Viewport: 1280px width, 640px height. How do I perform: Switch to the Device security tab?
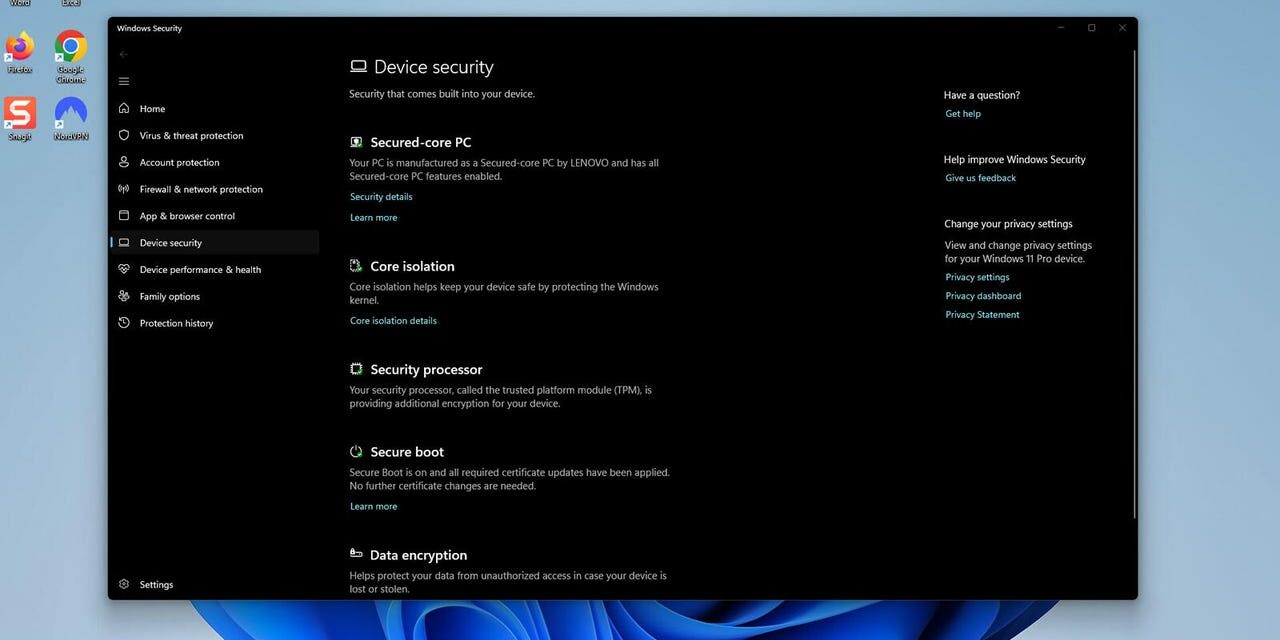tap(170, 242)
